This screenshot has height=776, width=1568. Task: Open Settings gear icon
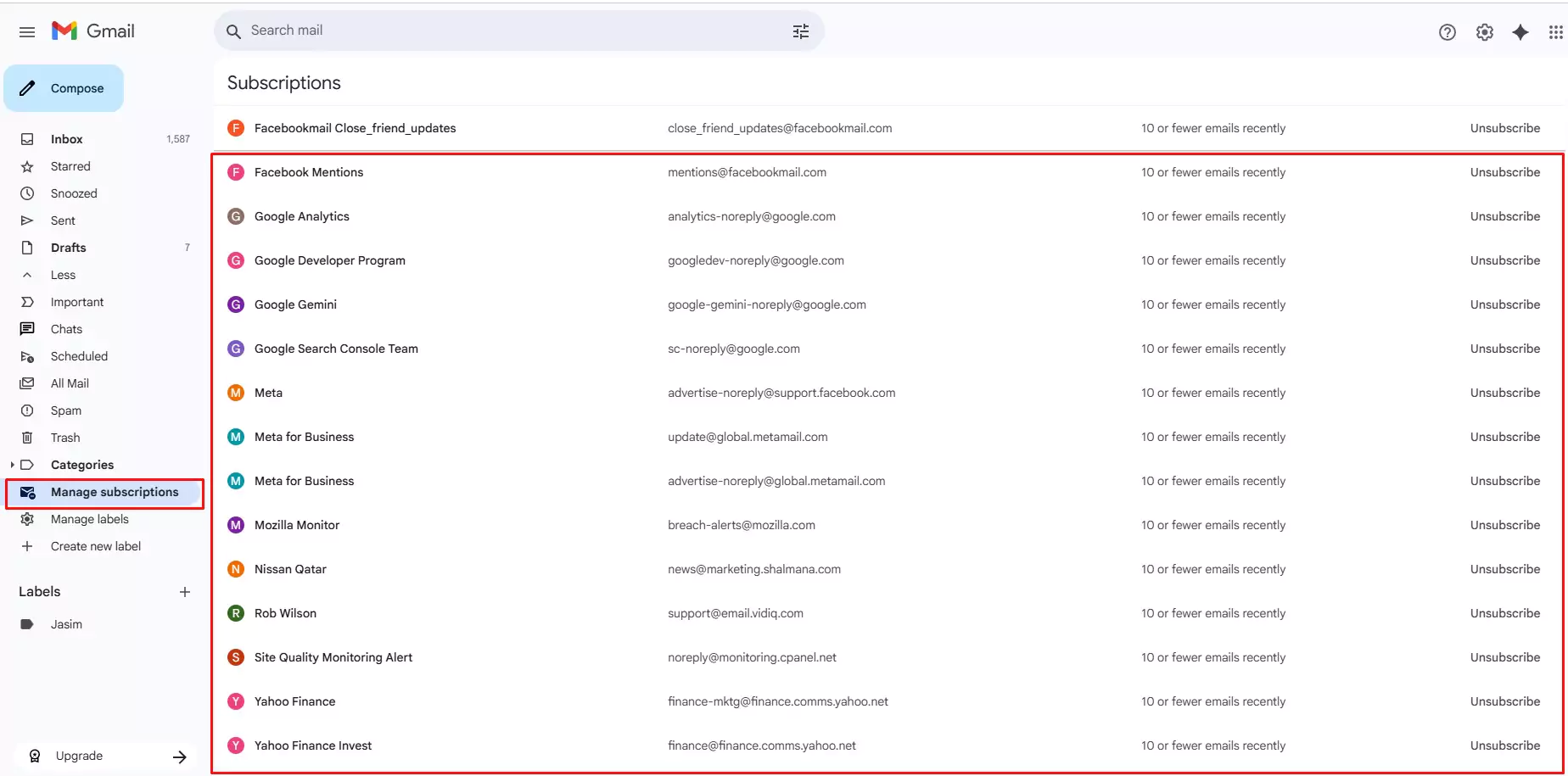1484,32
